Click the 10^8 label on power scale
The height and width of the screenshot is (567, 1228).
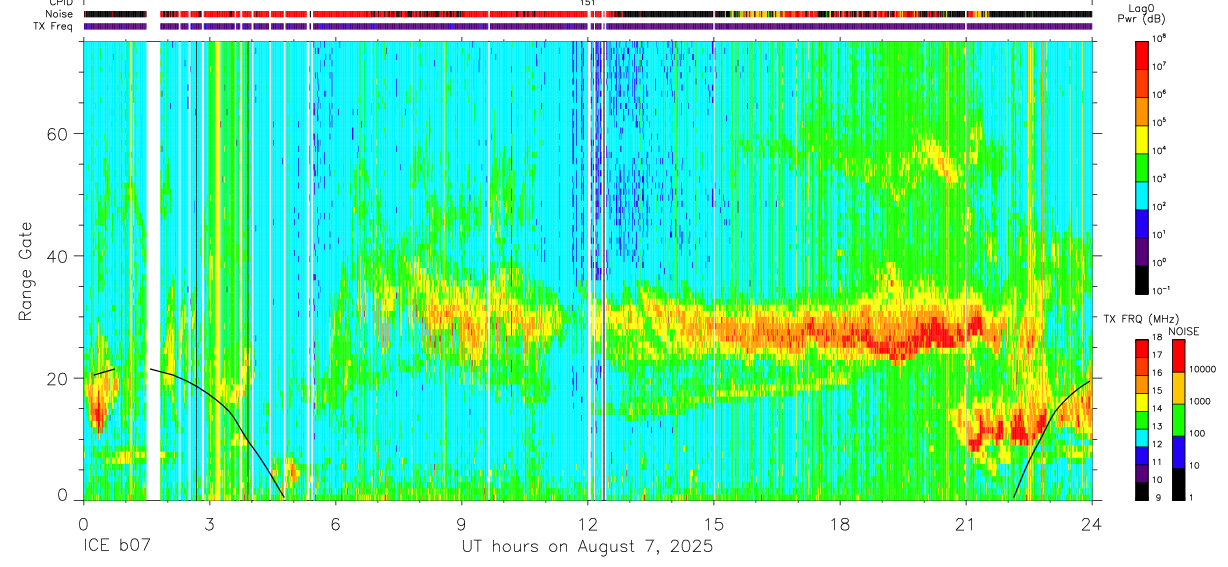point(1160,38)
